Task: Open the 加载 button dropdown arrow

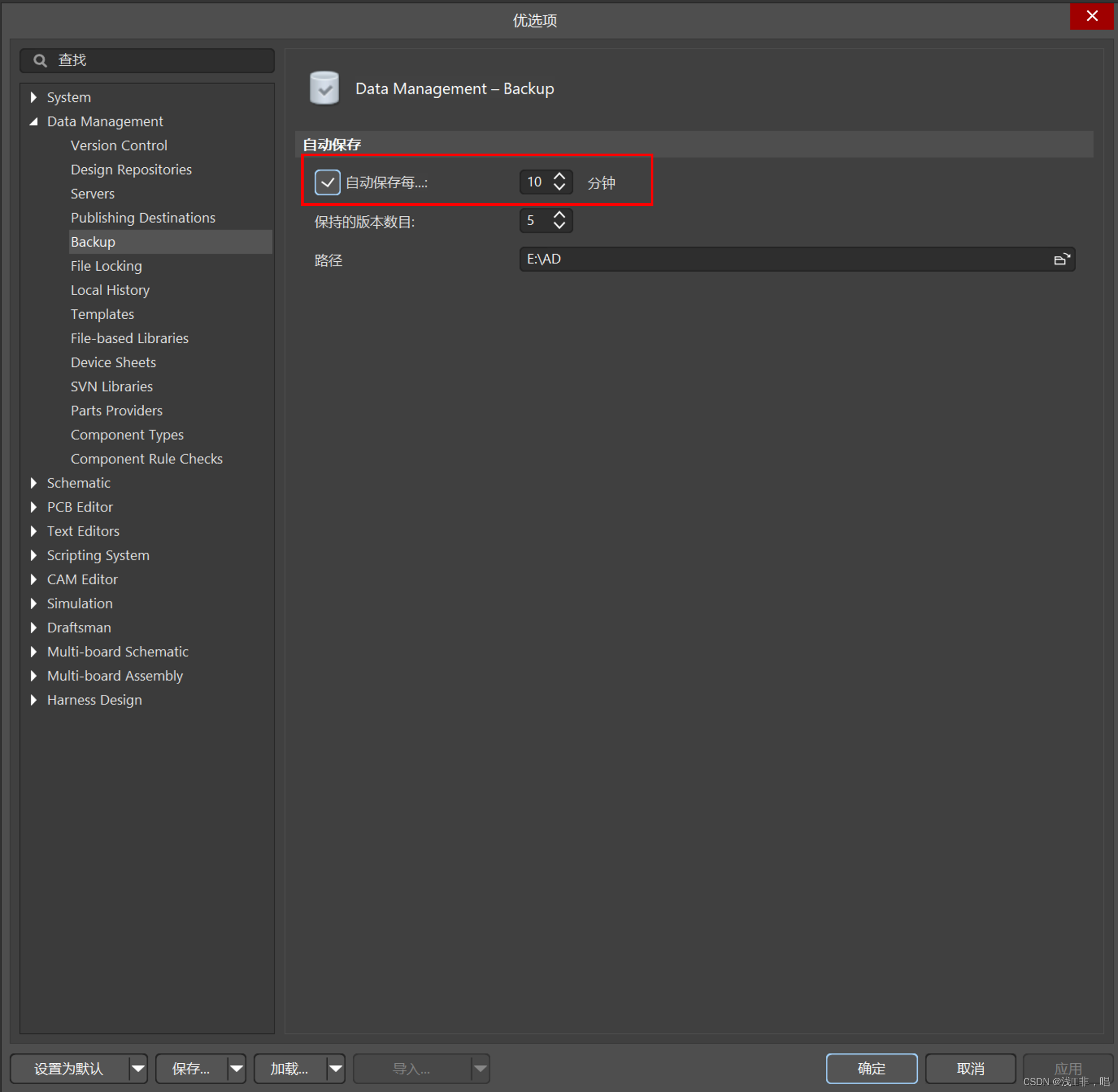Action: [336, 1068]
